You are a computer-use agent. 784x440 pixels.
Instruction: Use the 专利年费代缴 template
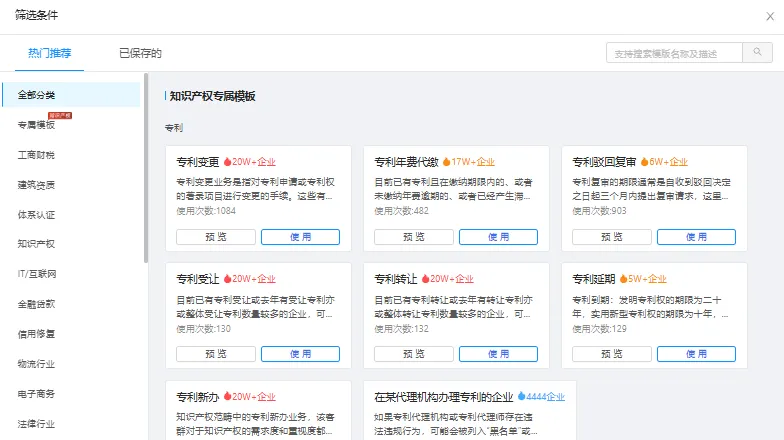(498, 237)
